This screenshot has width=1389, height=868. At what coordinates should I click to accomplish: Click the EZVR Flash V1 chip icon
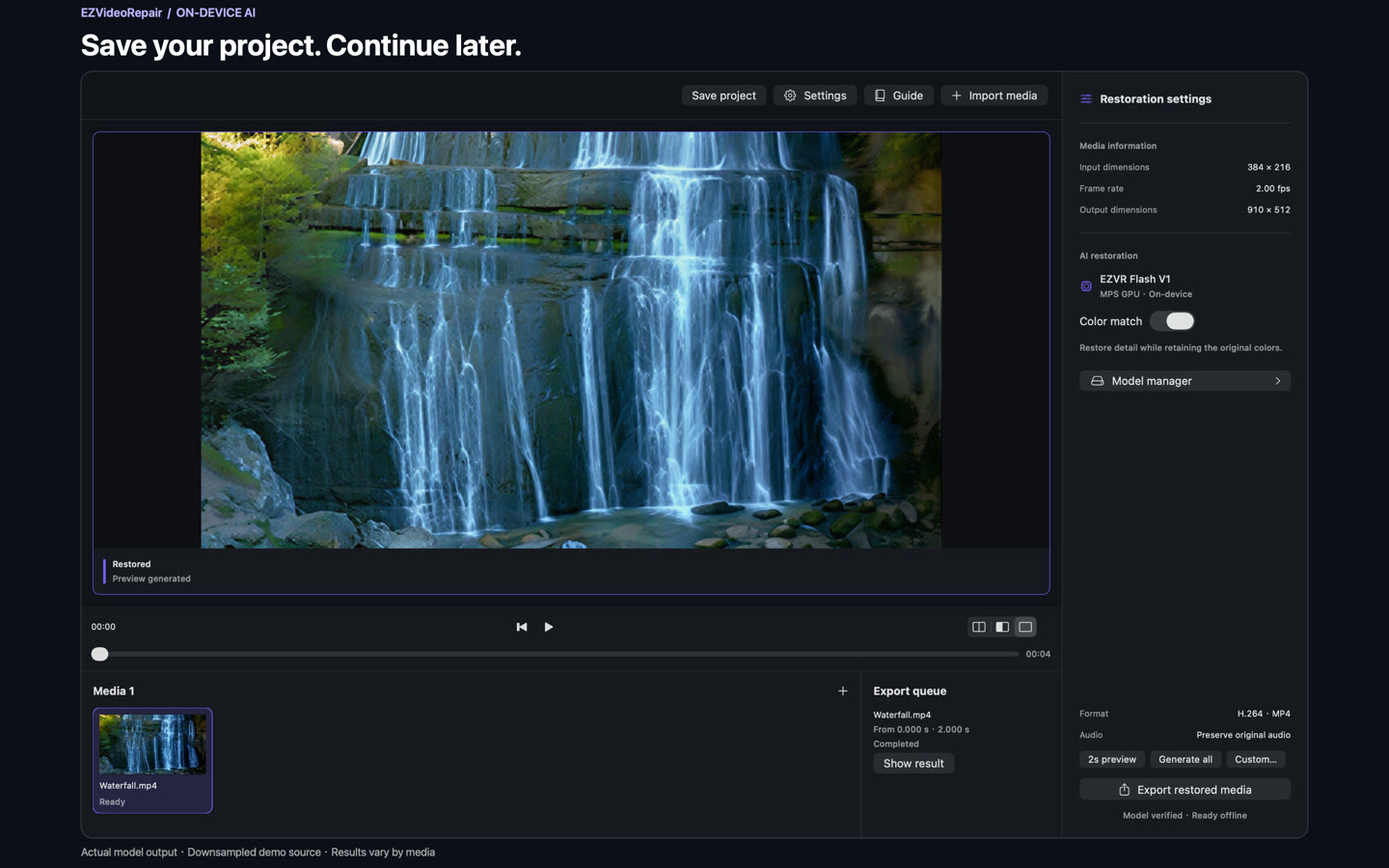coord(1086,286)
